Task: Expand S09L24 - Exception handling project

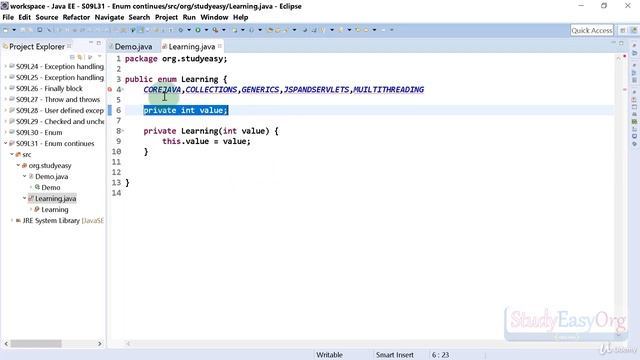Action: click(x=5, y=66)
